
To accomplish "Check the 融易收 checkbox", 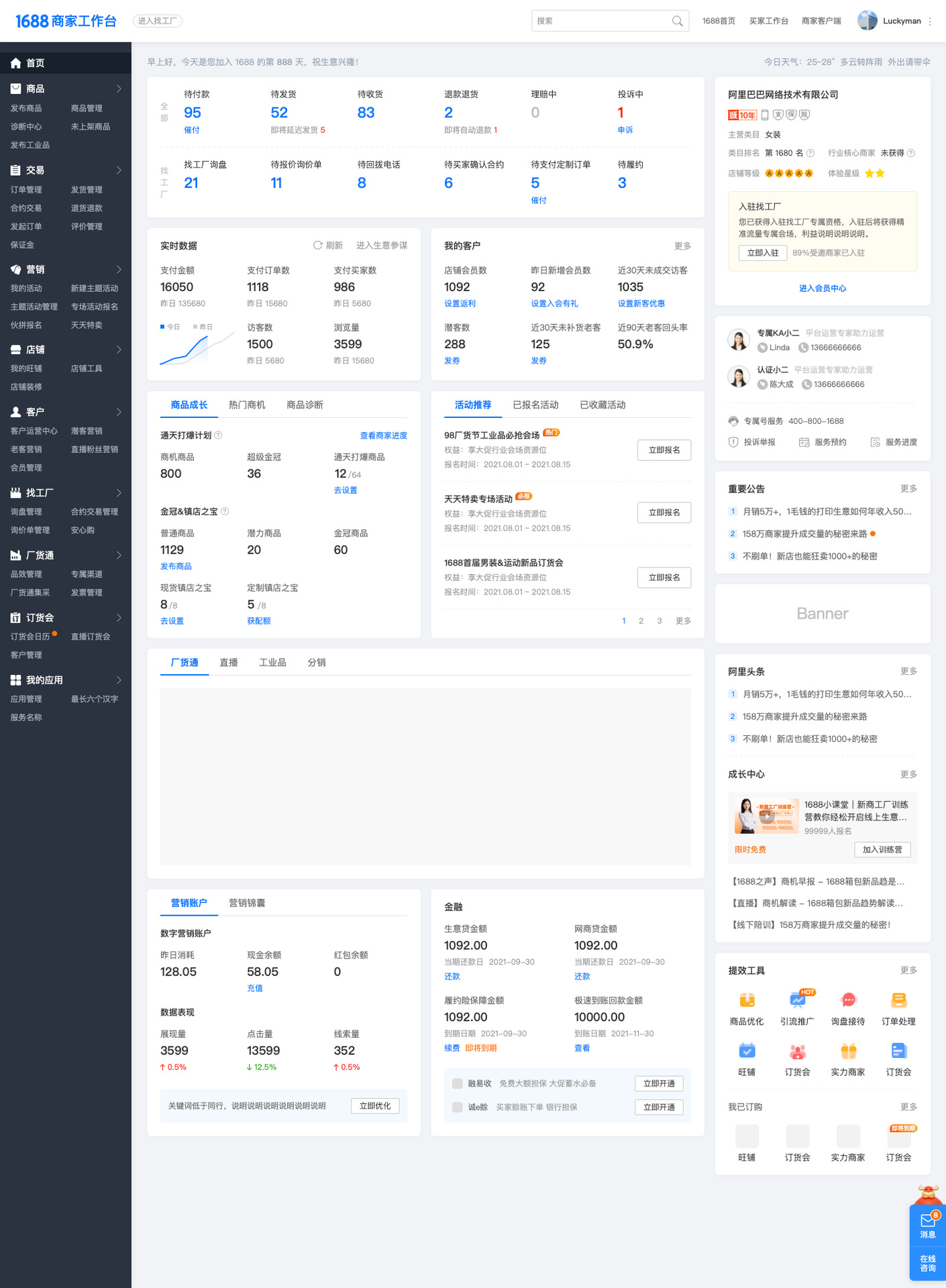I will pos(458,1083).
